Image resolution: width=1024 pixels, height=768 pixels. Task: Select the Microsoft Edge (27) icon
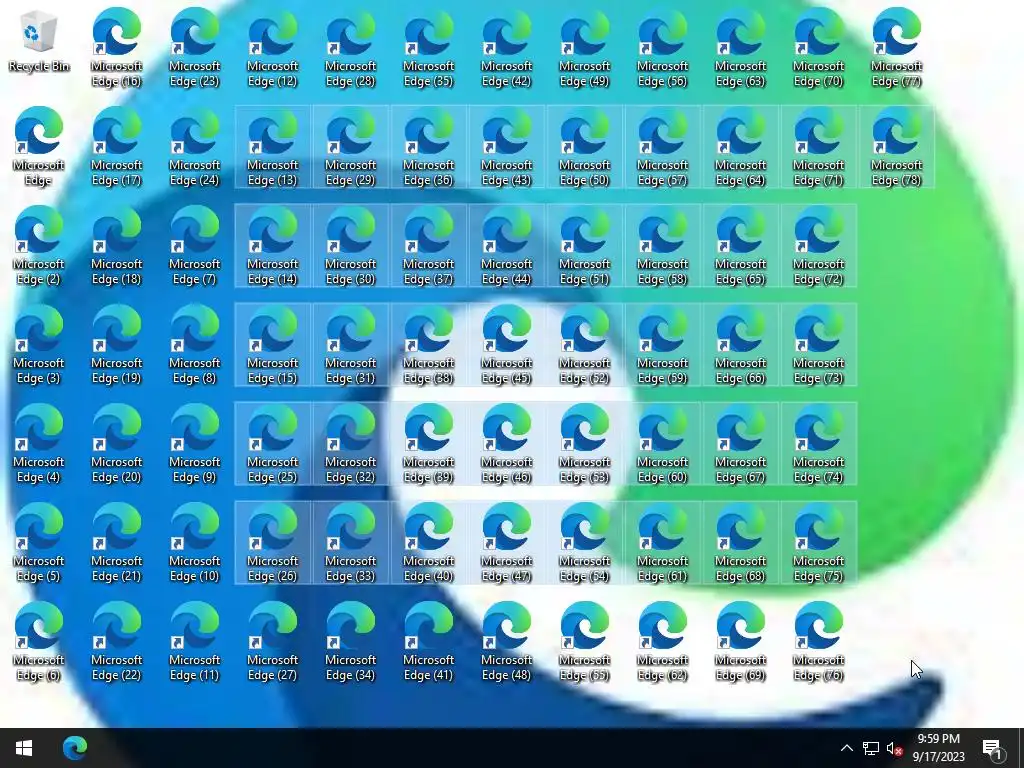click(272, 643)
